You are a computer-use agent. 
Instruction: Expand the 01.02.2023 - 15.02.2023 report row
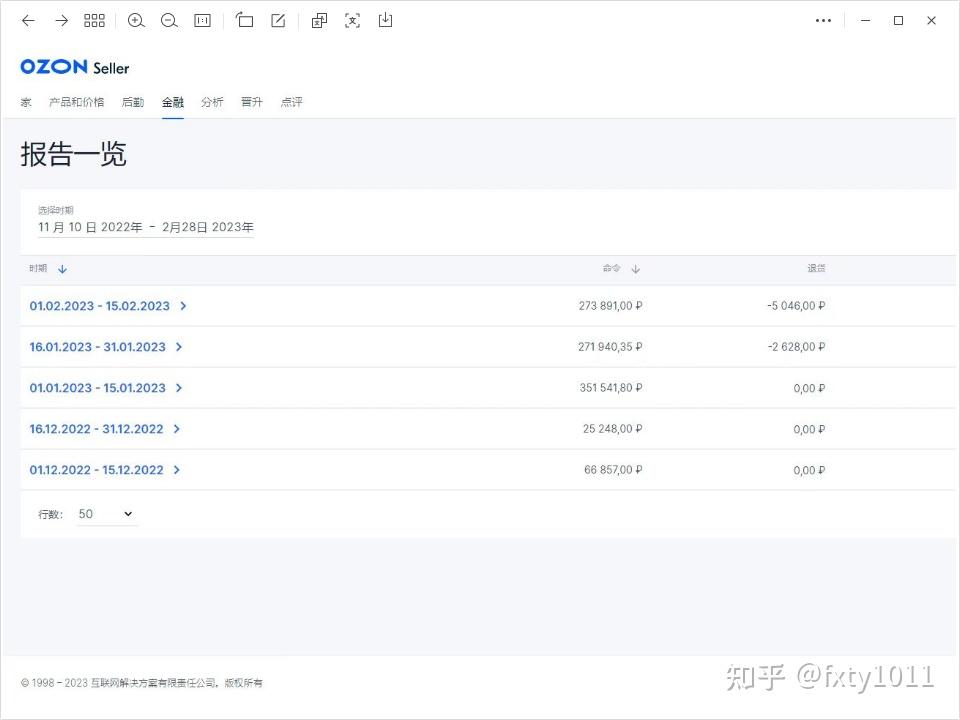tap(184, 306)
